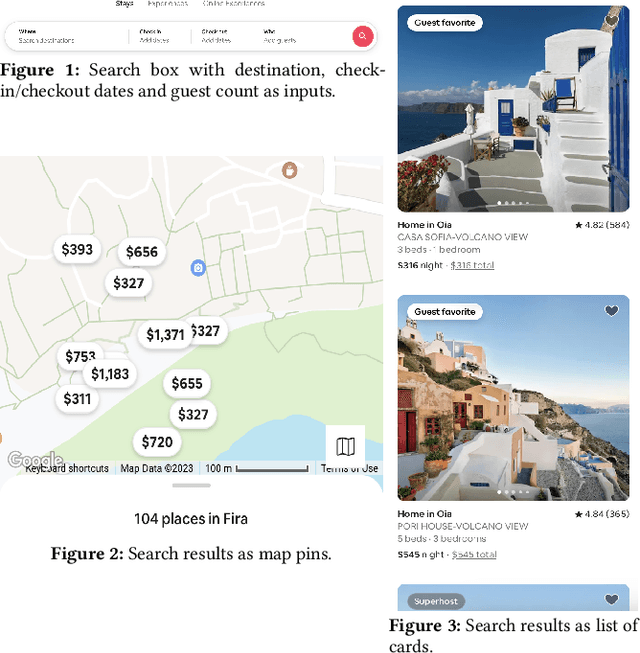Toggle the heart on the Superhost card
Viewport: 640px width, 653px height.
point(612,600)
